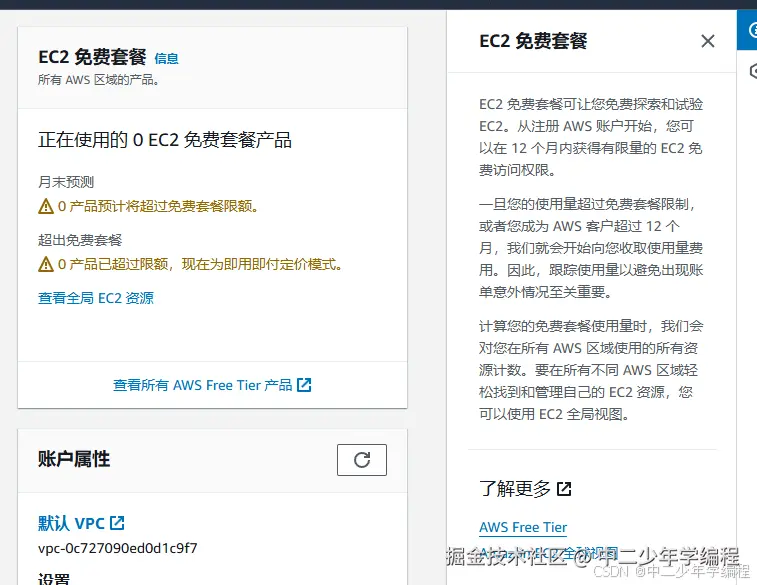757x585 pixels.
Task: Click external-link icon beside 了解更多
Action: click(564, 489)
